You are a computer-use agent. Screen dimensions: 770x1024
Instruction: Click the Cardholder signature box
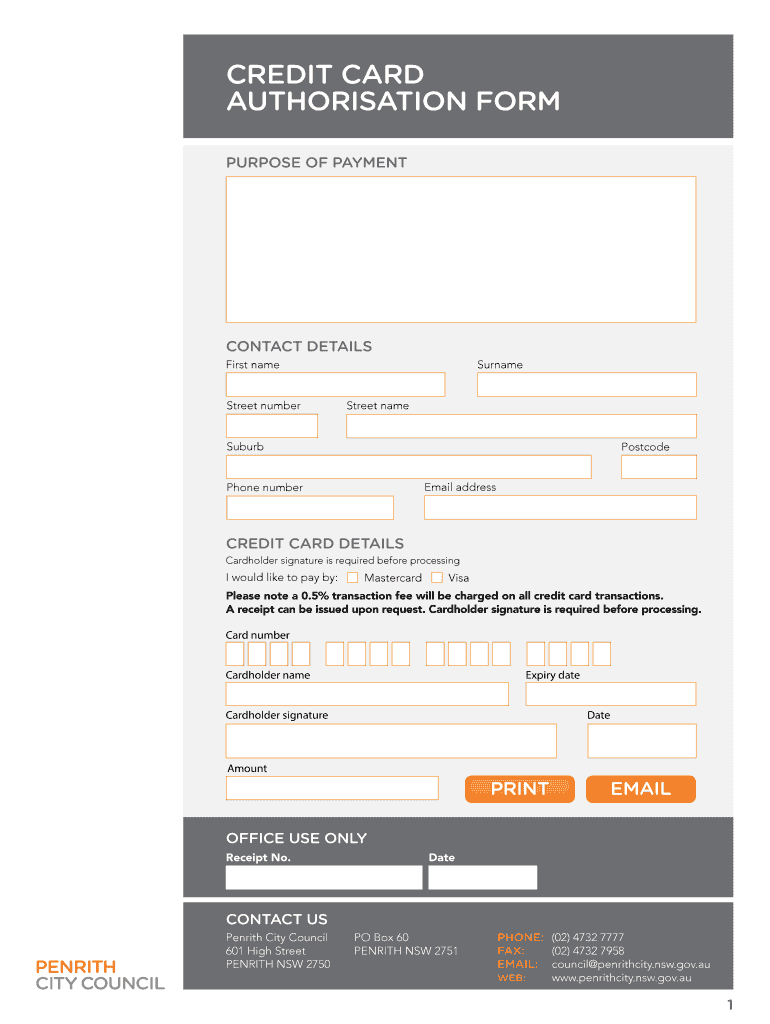(x=391, y=741)
